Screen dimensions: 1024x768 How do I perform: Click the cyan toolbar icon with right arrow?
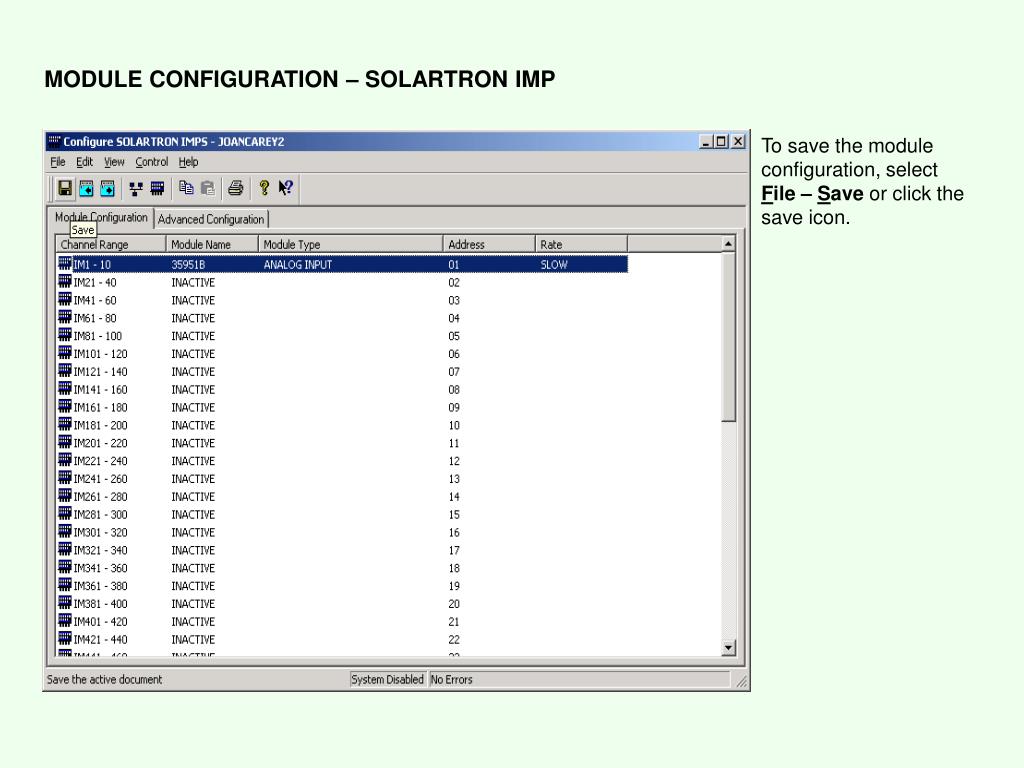point(108,189)
